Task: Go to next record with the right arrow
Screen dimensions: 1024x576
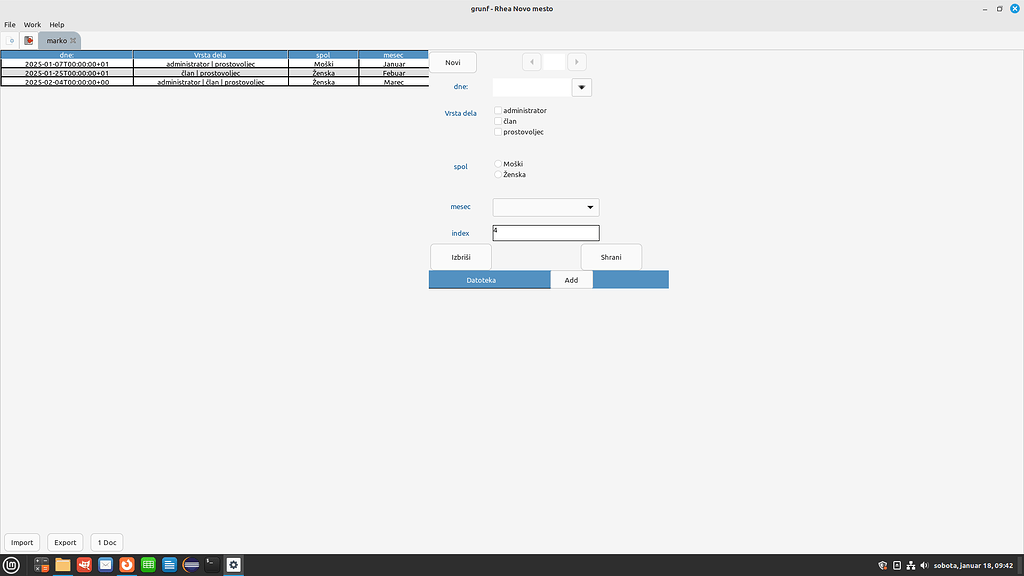Action: click(x=577, y=61)
